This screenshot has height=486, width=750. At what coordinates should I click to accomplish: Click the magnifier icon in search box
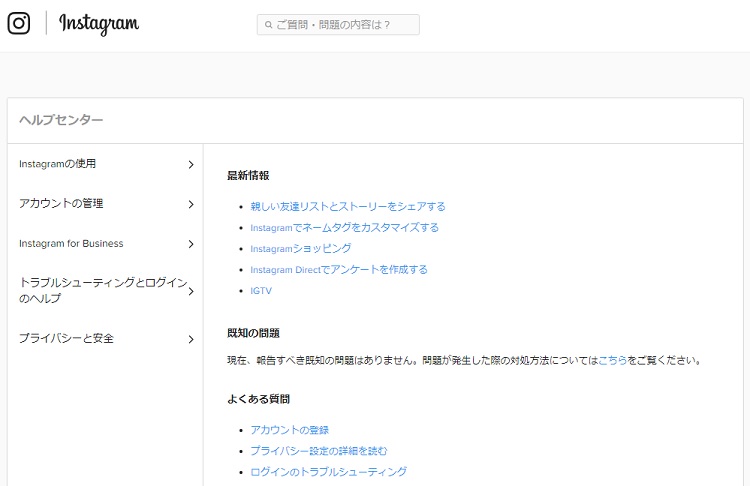pyautogui.click(x=268, y=25)
